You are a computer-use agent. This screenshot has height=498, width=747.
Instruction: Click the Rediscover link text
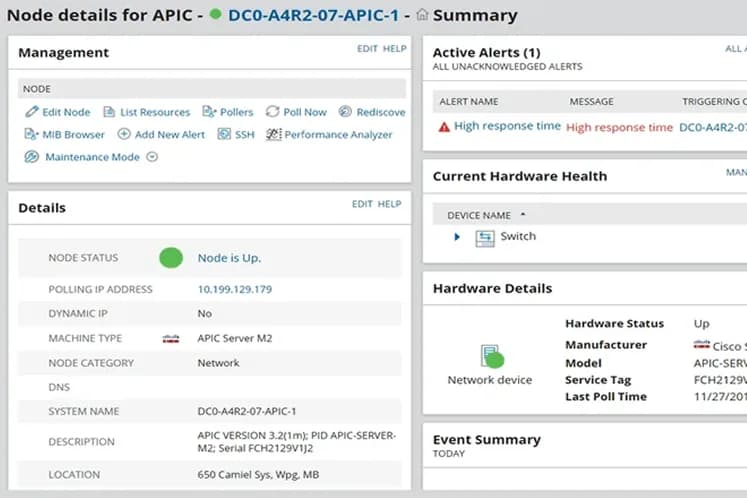(381, 112)
